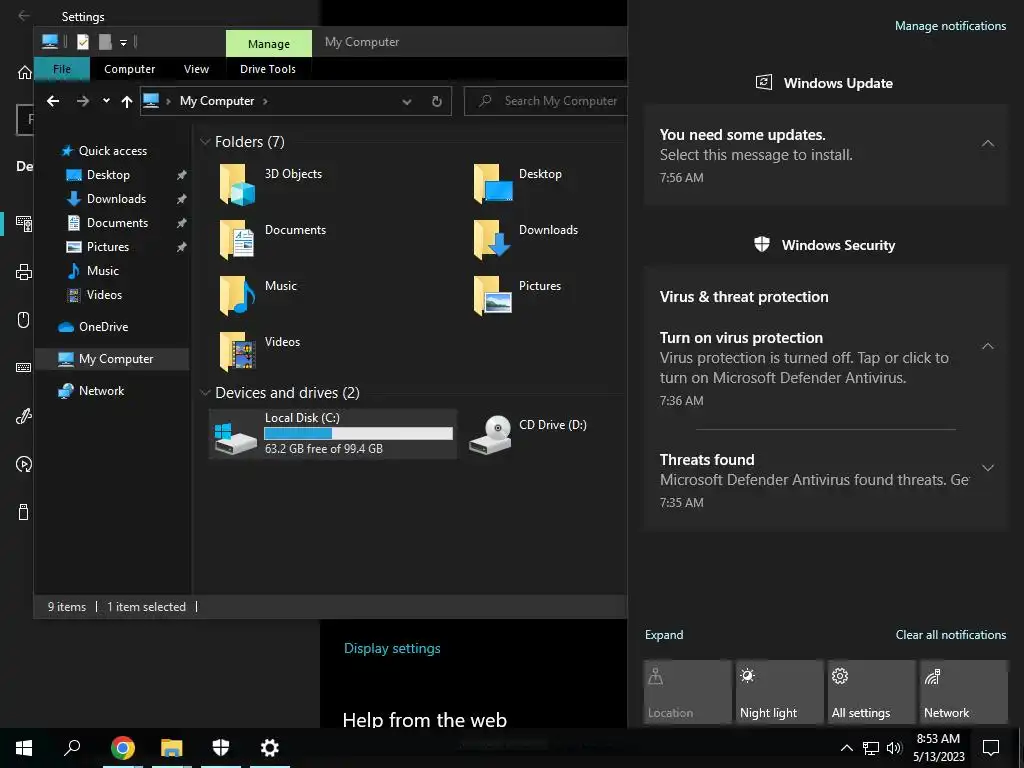Toggle Night light quick action

click(779, 692)
